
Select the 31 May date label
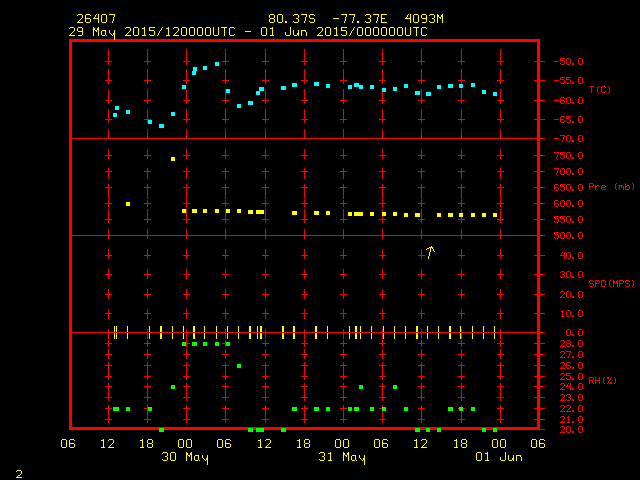click(x=342, y=457)
